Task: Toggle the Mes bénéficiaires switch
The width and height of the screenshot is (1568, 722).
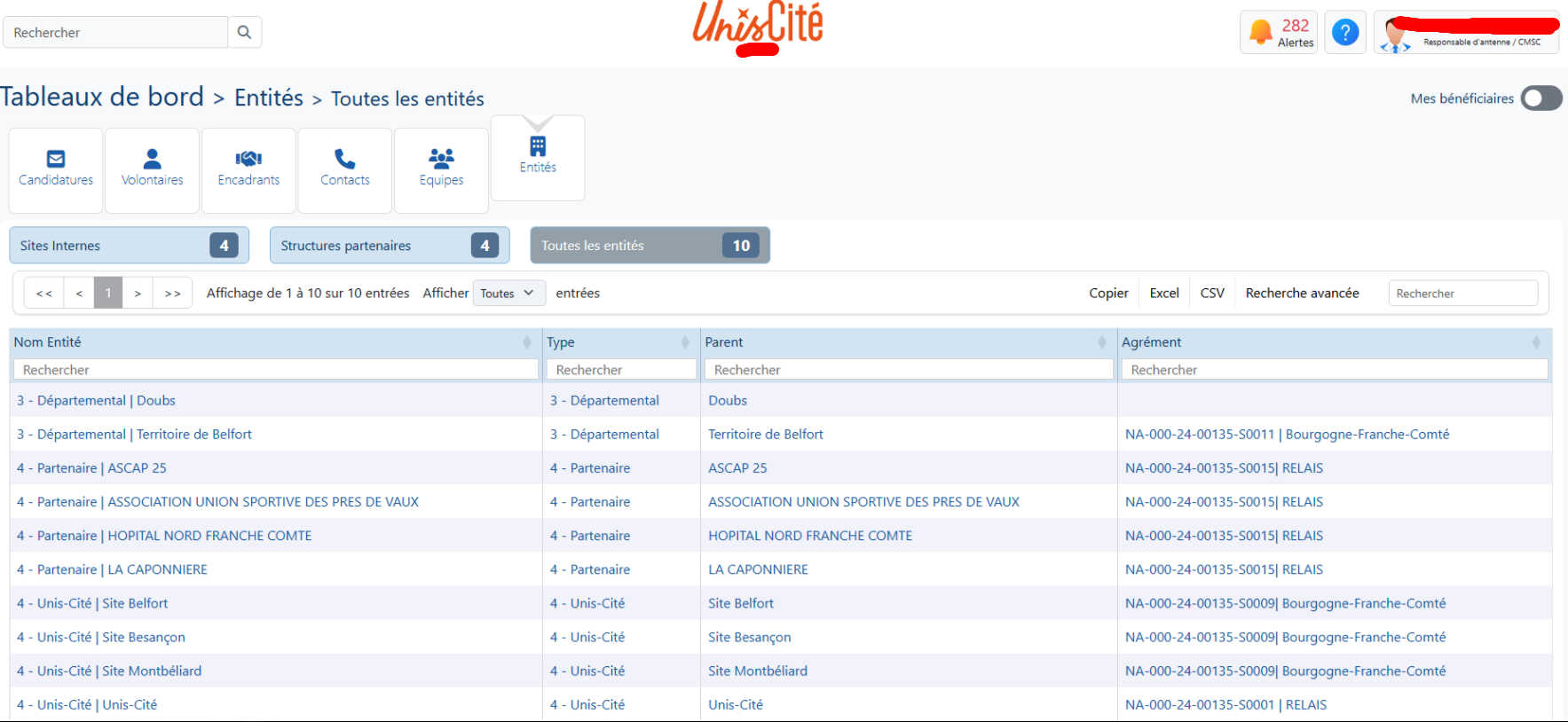Action: 1540,98
